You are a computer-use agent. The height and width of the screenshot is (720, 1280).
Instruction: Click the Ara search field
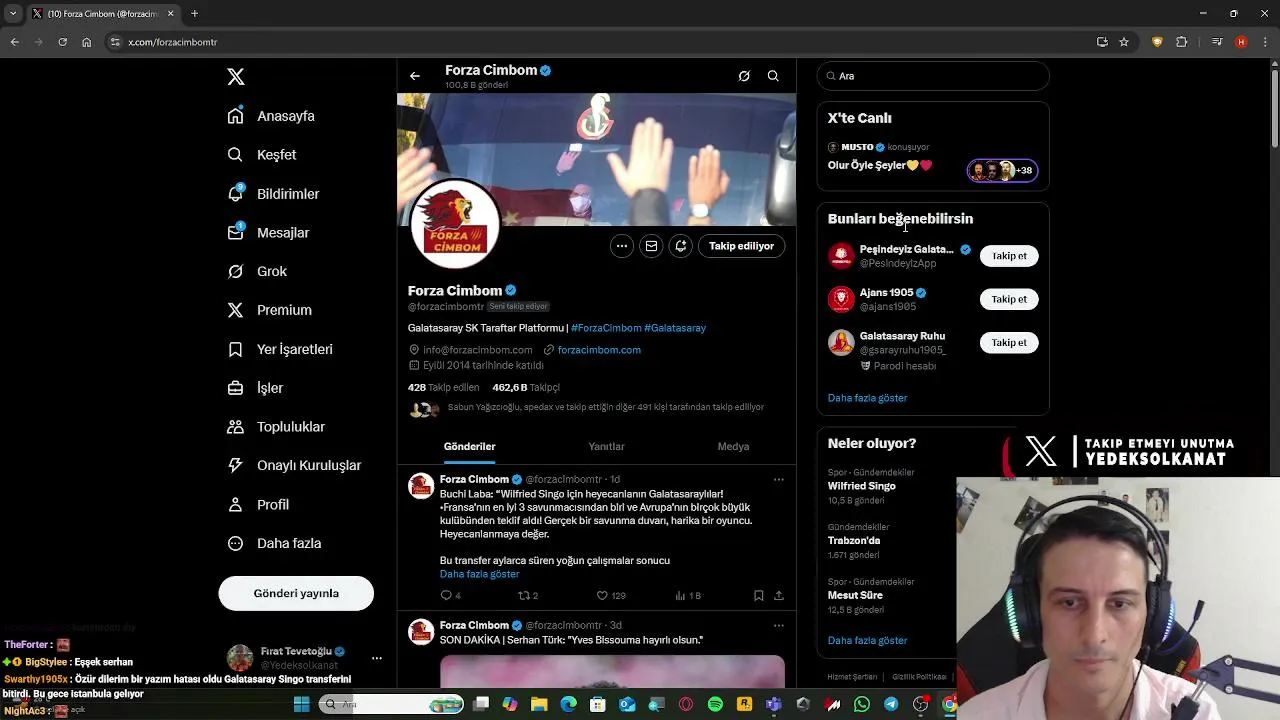point(933,76)
